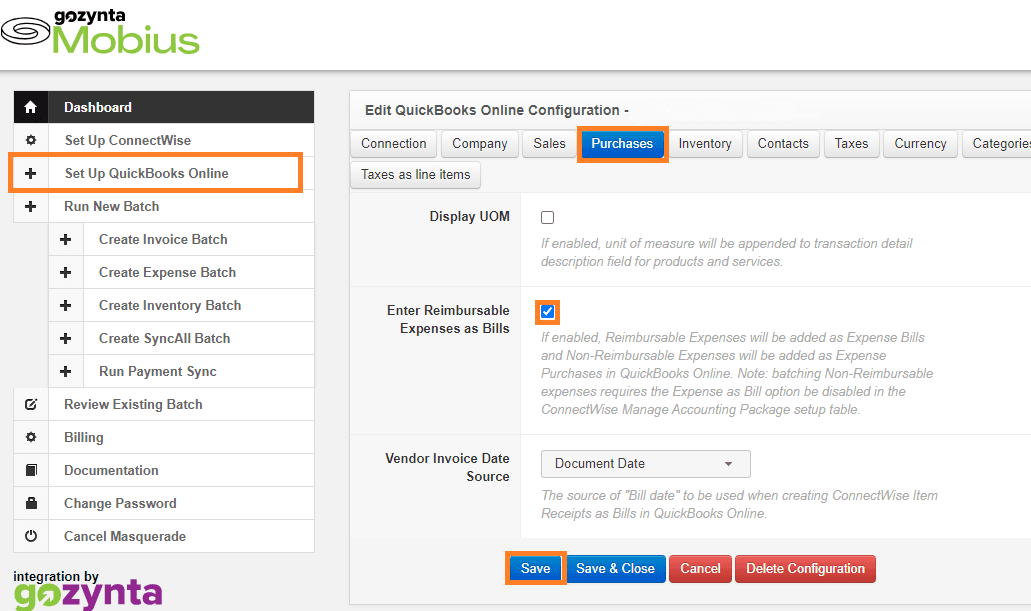Screen dimensions: 1031x611
Task: Uncheck Enter Reimbursable Expenses as Bills
Action: pos(547,312)
